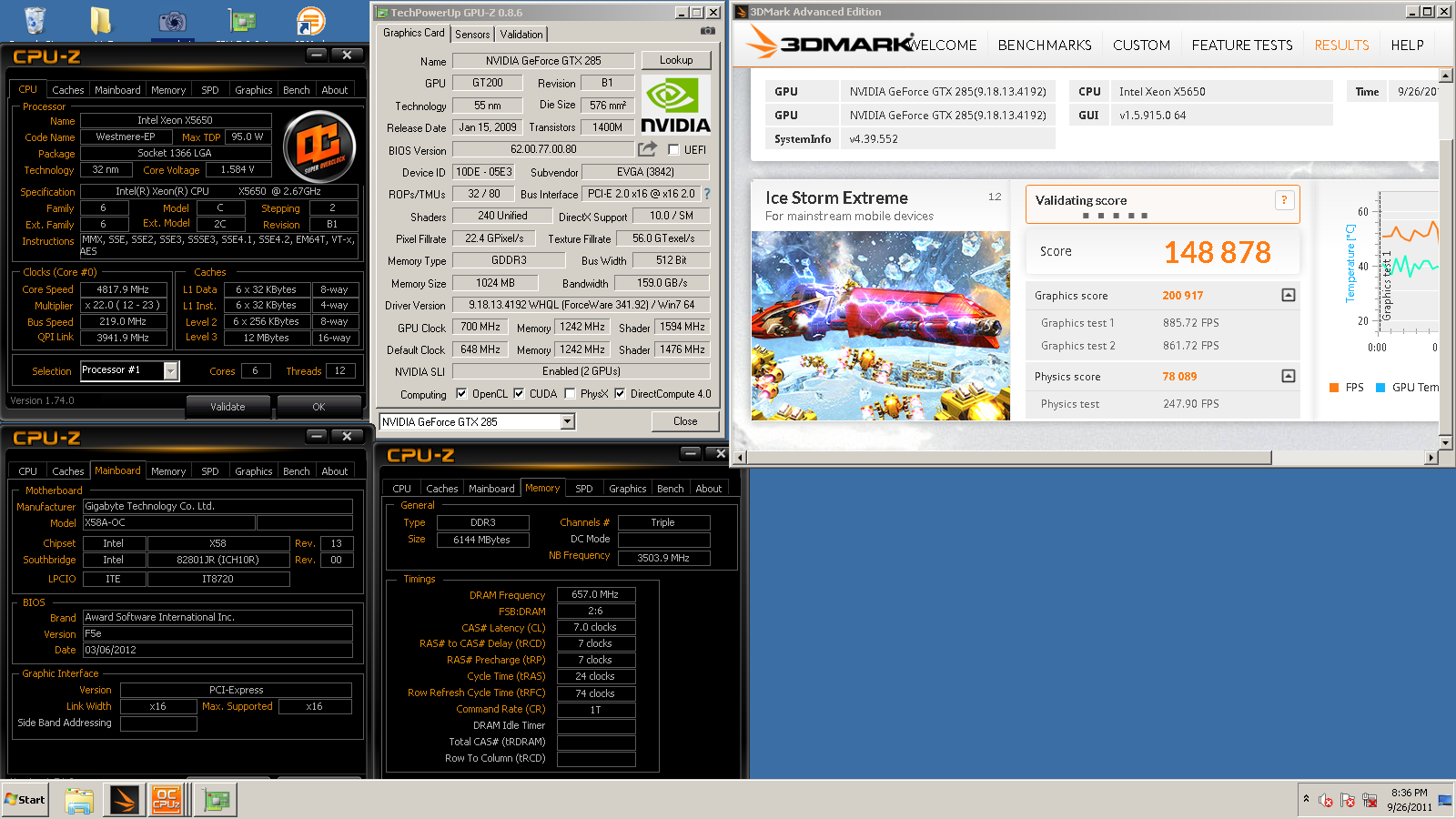The width and height of the screenshot is (1456, 819).
Task: Toggle UEFI checkbox in GPU-Z
Action: point(673,149)
